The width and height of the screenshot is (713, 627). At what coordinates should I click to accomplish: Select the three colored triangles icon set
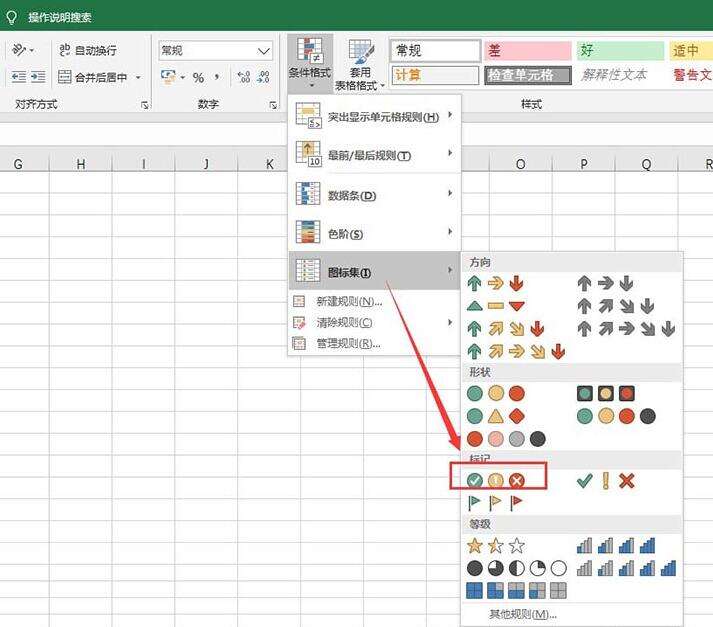point(496,306)
